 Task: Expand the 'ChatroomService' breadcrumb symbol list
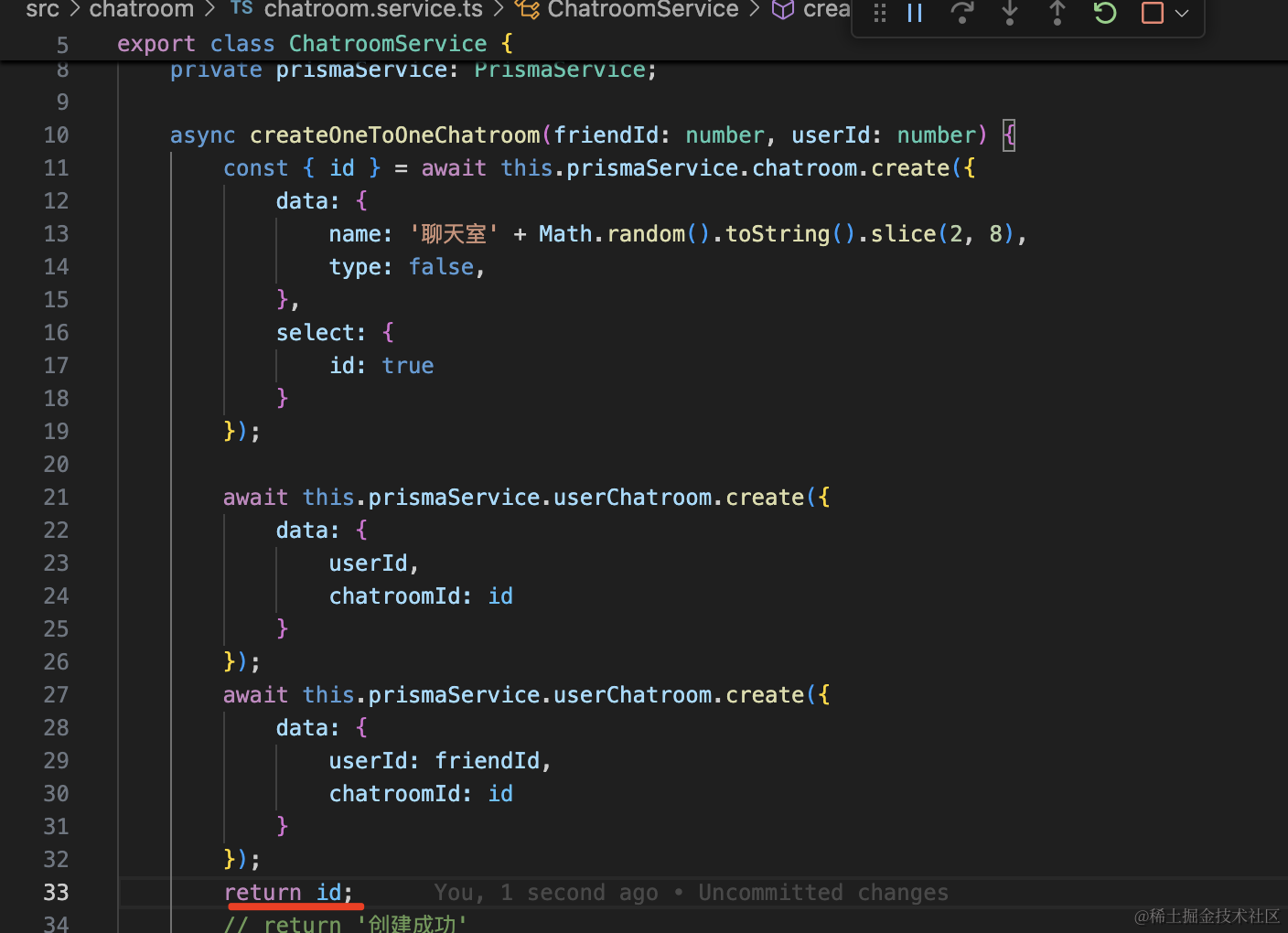pyautogui.click(x=642, y=10)
